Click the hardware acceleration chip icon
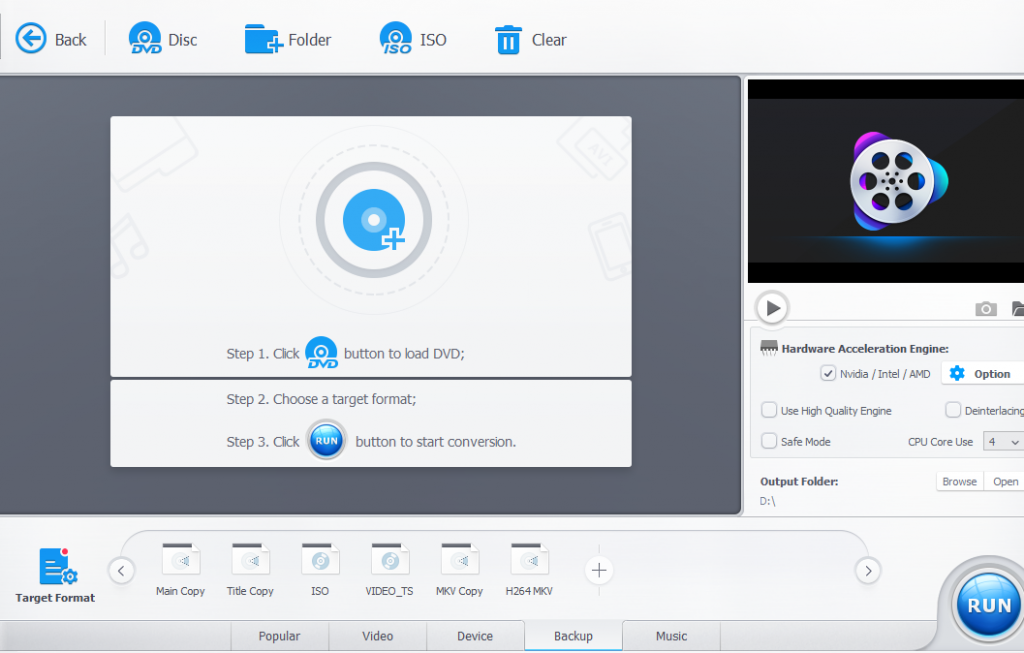The width and height of the screenshot is (1024, 653). [769, 348]
